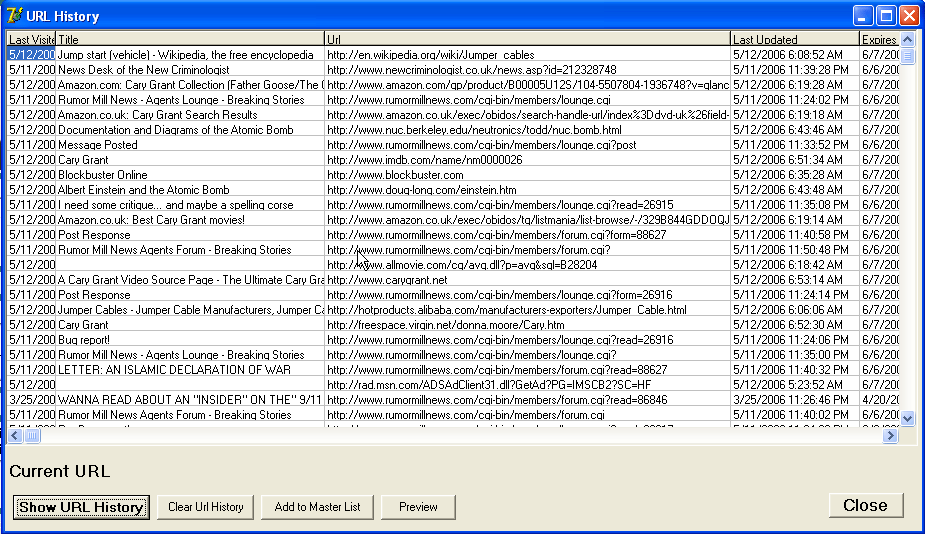Screen dimensions: 925x534
Task: Click the vertical scrollbar thumb
Action: click(907, 56)
